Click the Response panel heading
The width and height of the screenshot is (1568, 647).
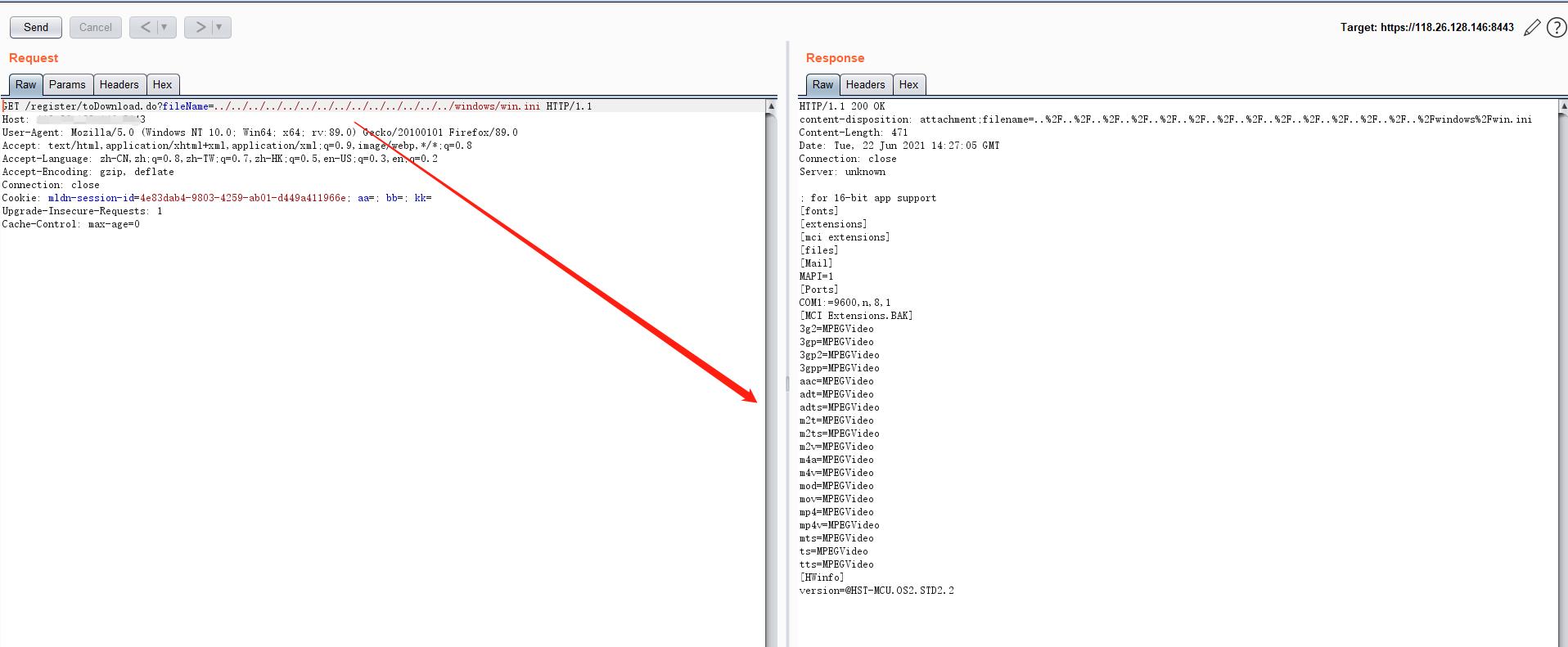pos(835,58)
